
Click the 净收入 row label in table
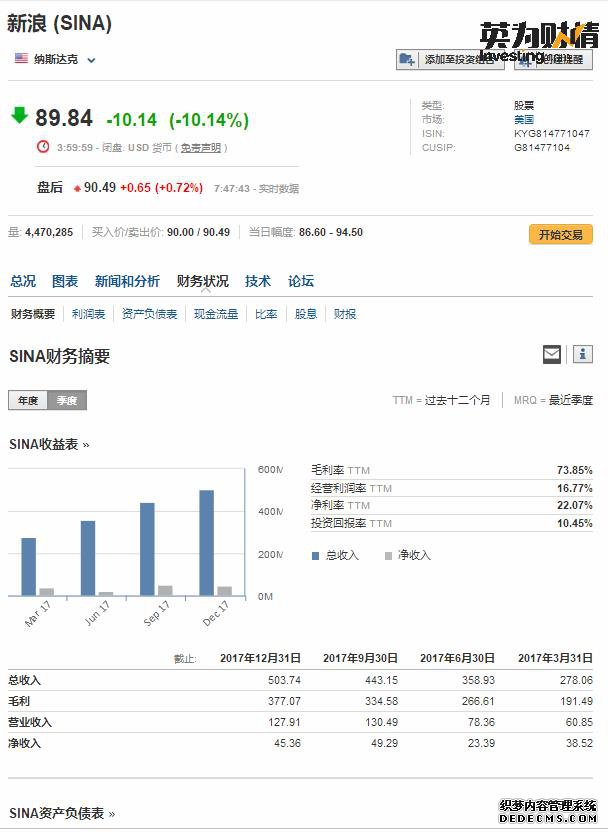tap(24, 743)
